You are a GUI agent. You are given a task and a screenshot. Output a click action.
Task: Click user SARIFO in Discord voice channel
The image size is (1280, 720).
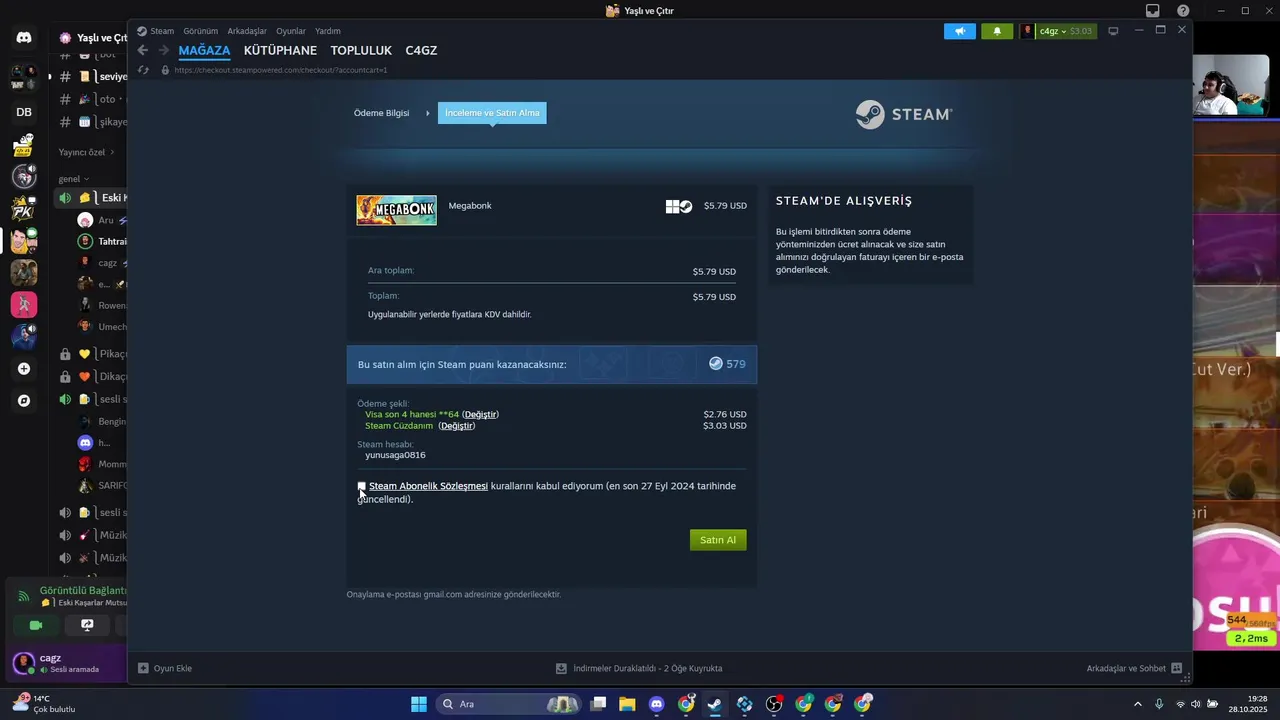tap(102, 486)
